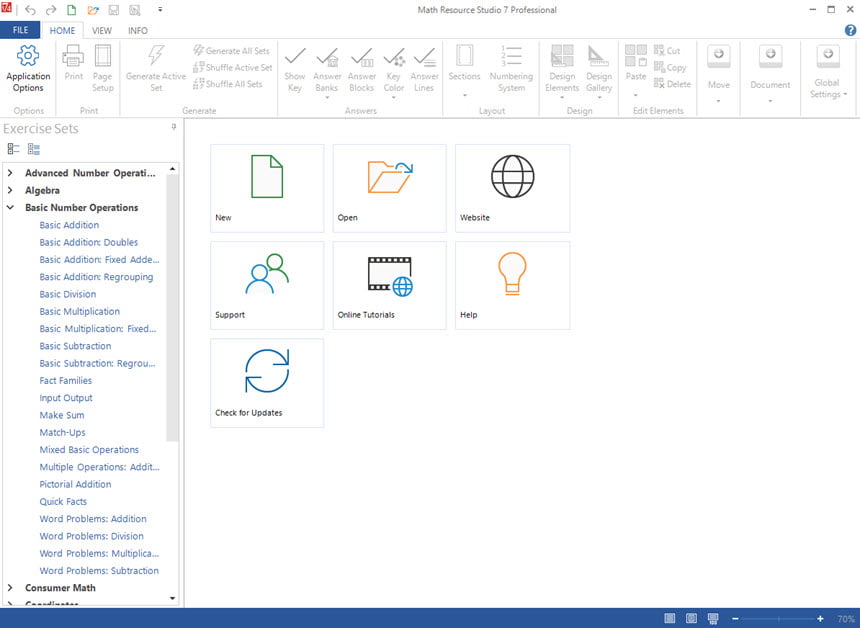
Task: Click New document icon in quick toolbar
Action: point(72,10)
